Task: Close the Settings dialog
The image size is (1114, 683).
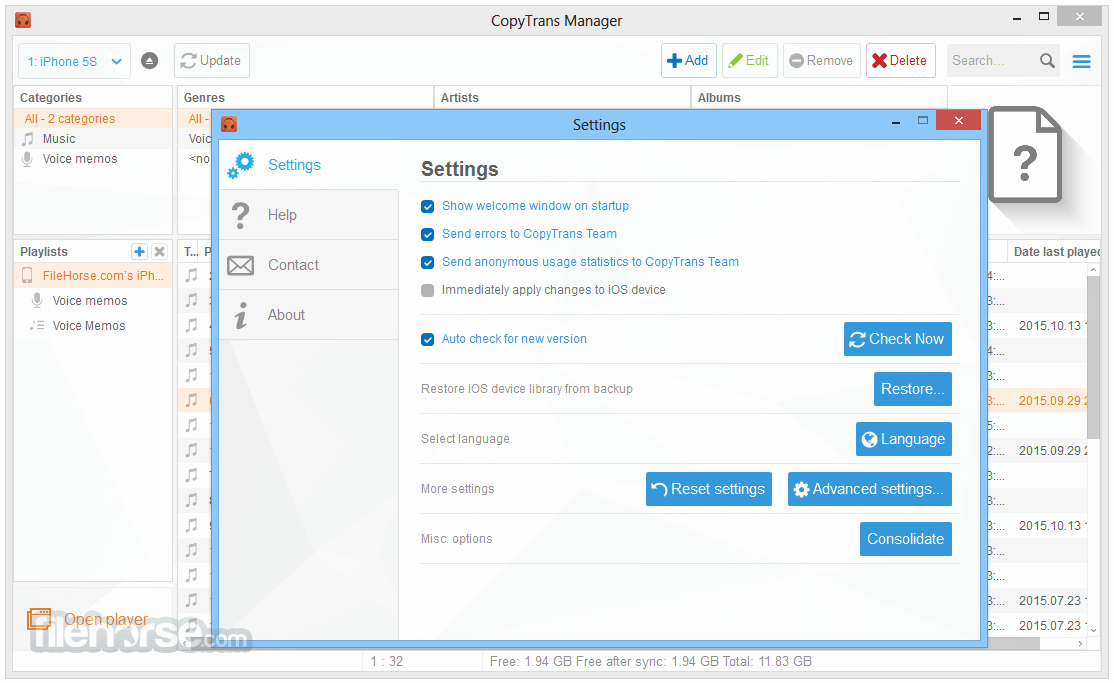Action: [958, 120]
